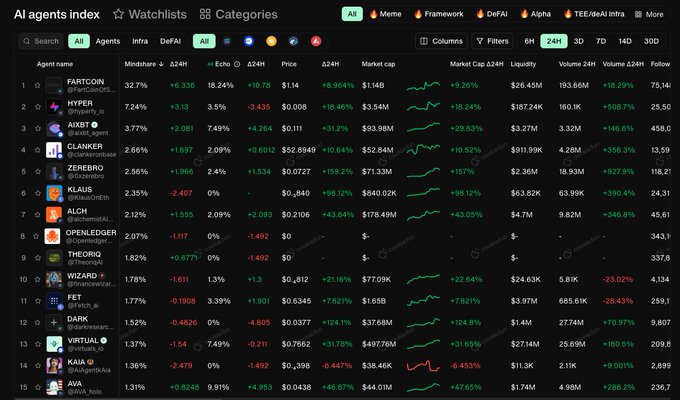680x400 pixels.
Task: Sort table by Mindshare column header
Action: (x=139, y=63)
